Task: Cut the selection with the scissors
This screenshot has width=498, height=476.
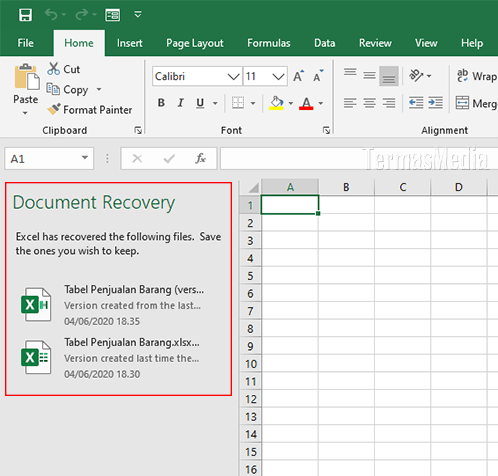Action: (x=63, y=69)
